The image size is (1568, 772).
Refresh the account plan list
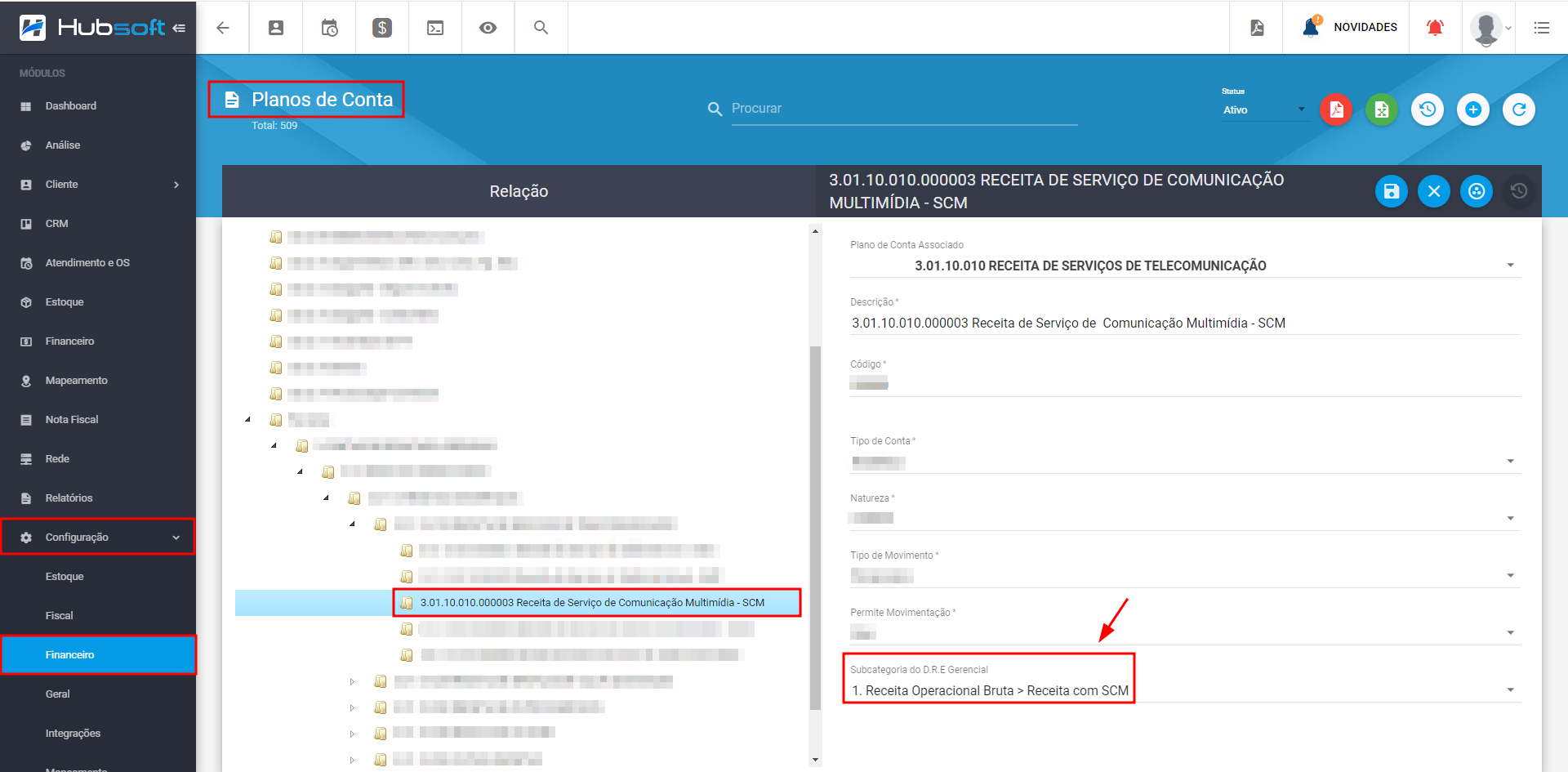click(1519, 109)
